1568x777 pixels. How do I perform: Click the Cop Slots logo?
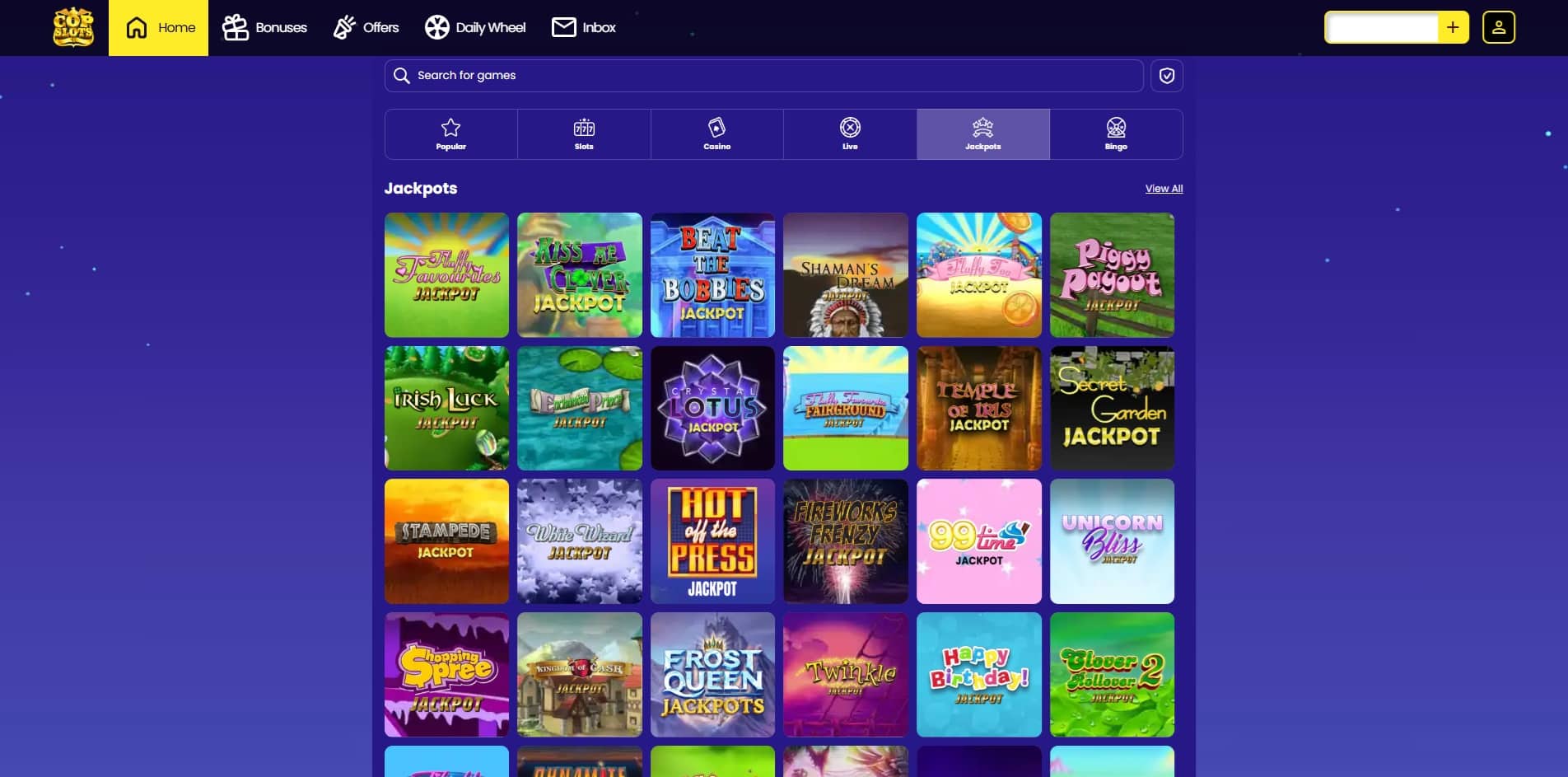pyautogui.click(x=72, y=26)
